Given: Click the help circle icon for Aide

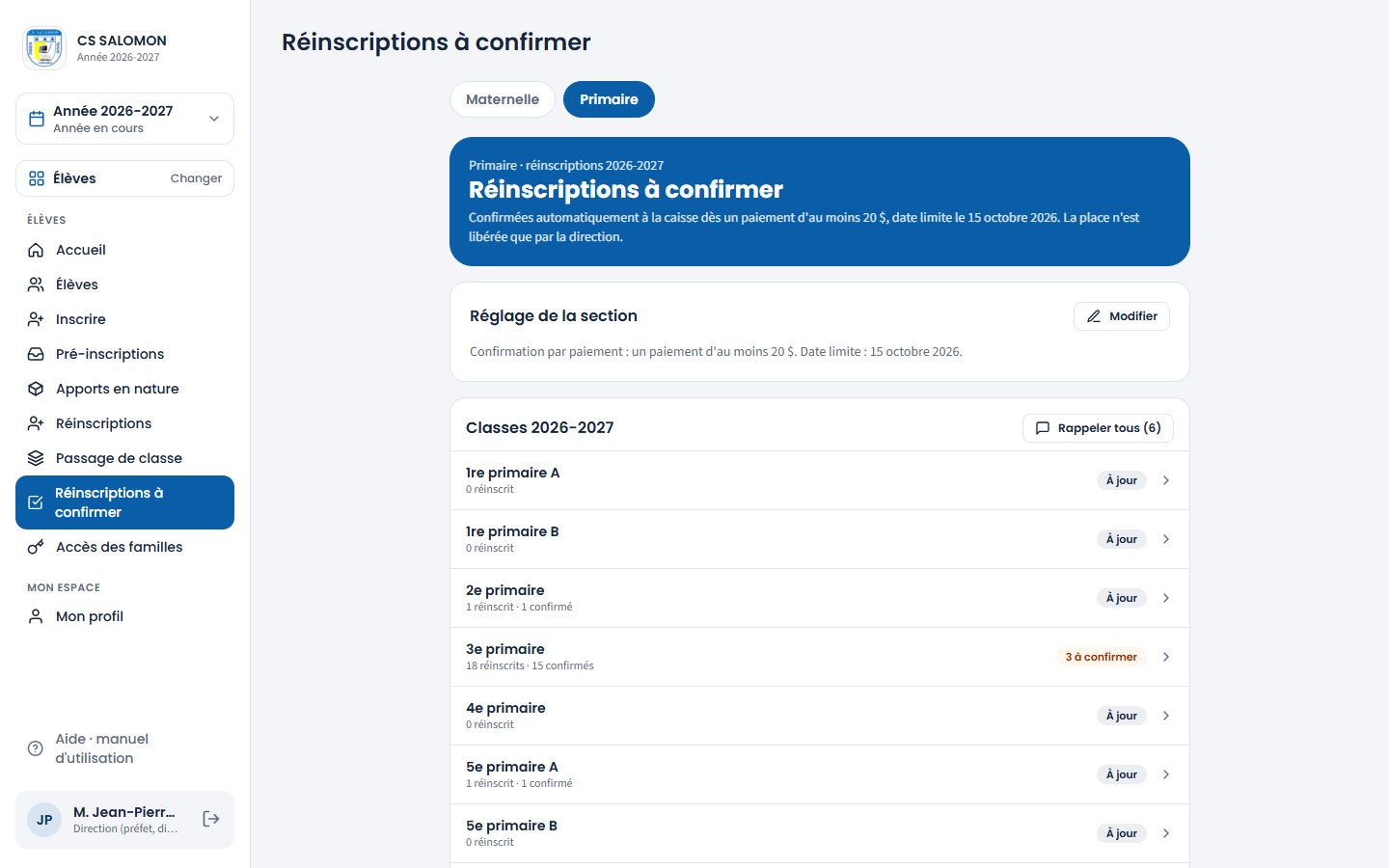Looking at the screenshot, I should 36,748.
